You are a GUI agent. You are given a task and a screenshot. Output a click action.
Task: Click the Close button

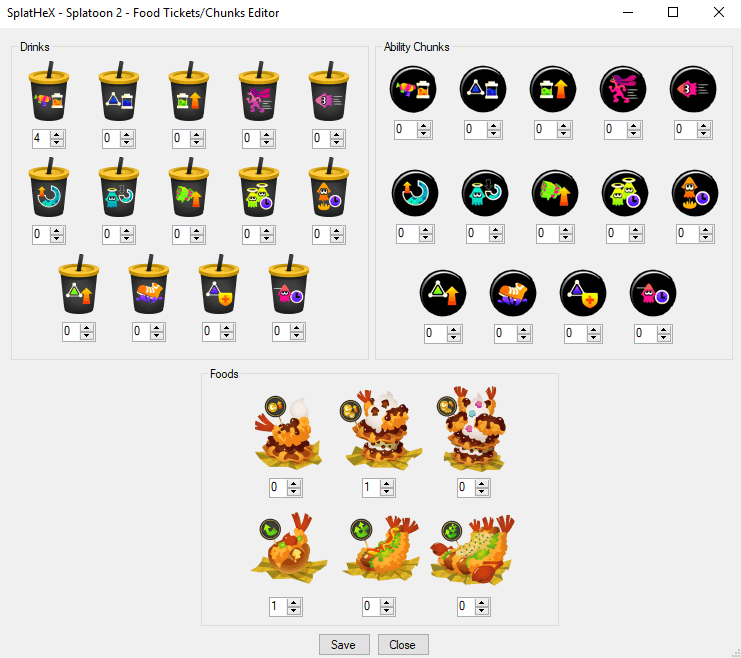pyautogui.click(x=403, y=645)
